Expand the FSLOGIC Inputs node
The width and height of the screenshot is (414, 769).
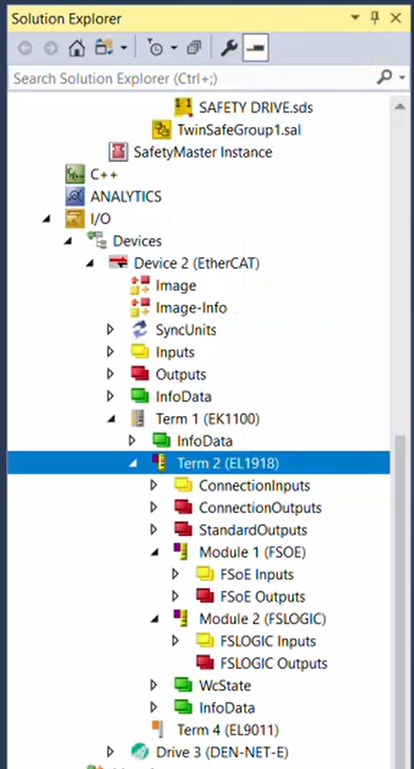coord(176,641)
